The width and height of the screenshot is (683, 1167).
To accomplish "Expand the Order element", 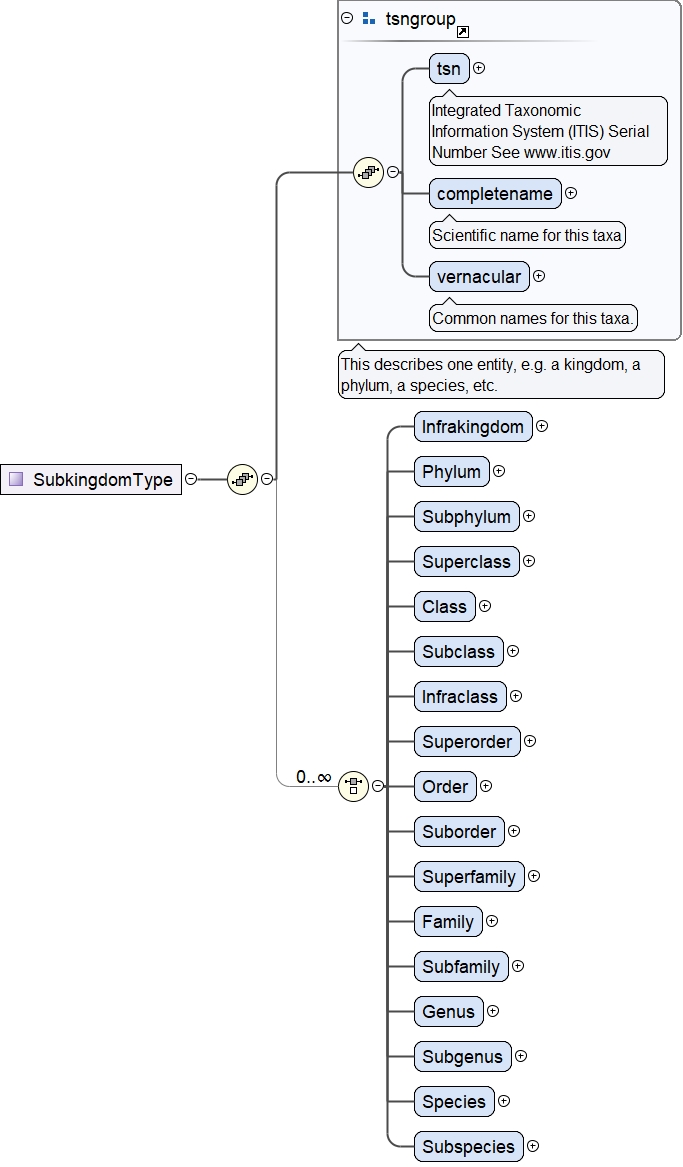I will point(486,786).
